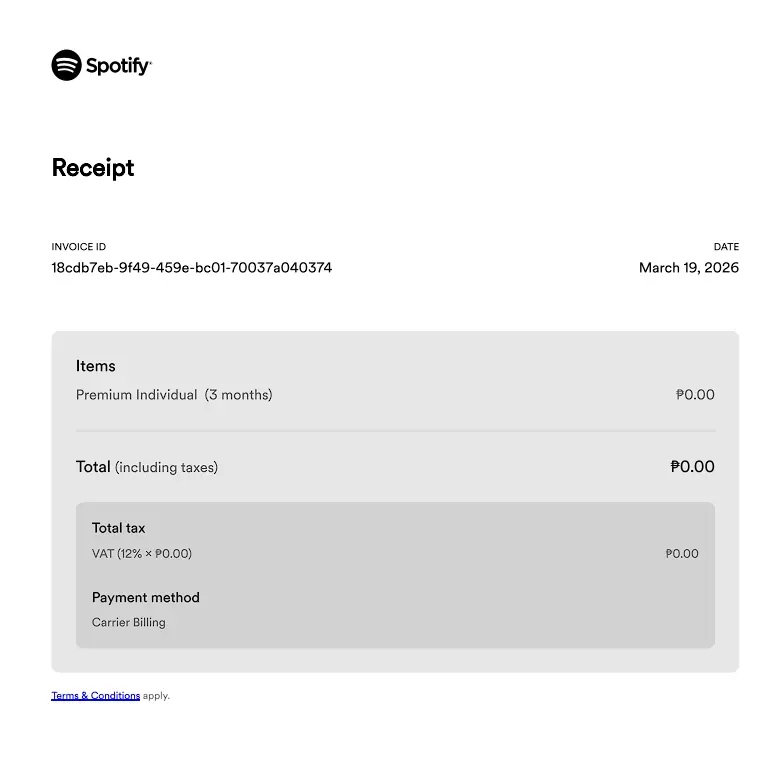The width and height of the screenshot is (763, 781).
Task: Click the Premium Individual item price
Action: 695,394
